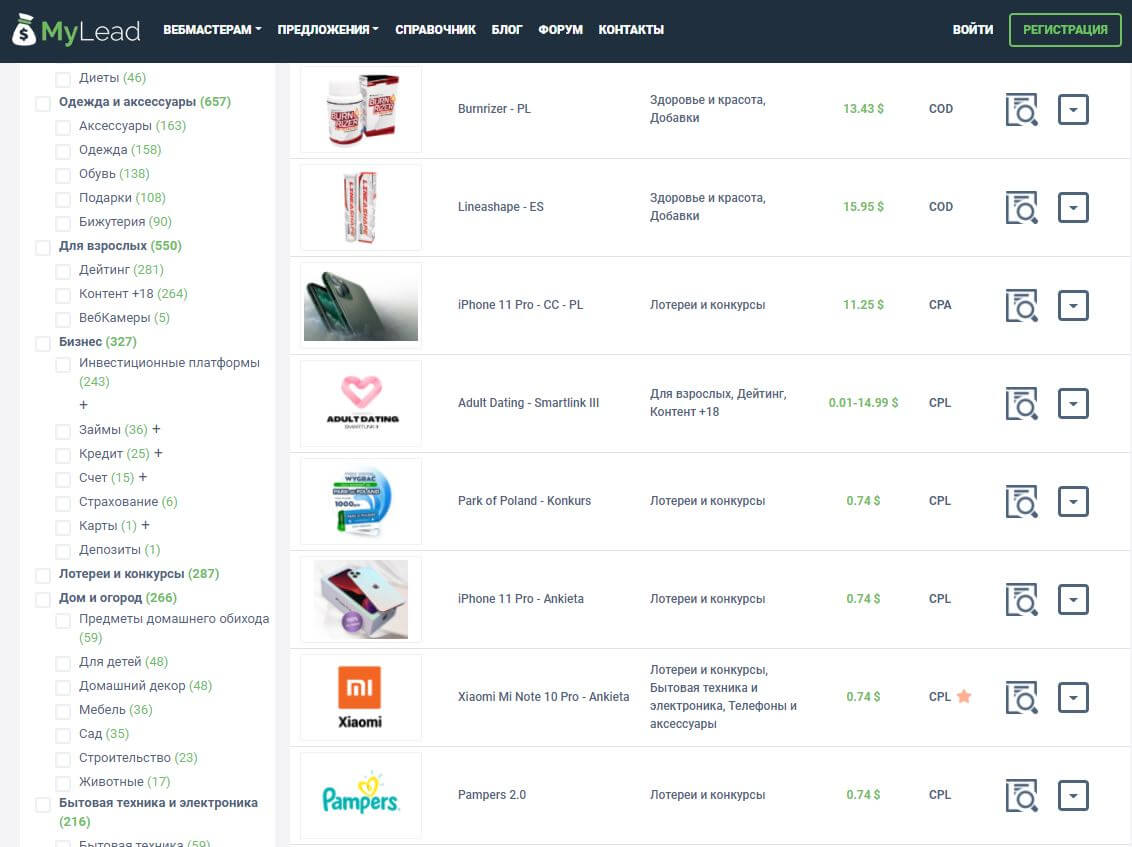This screenshot has height=847, width=1132.
Task: Open preview icon for Burnrizer - PL
Action: click(x=1022, y=110)
